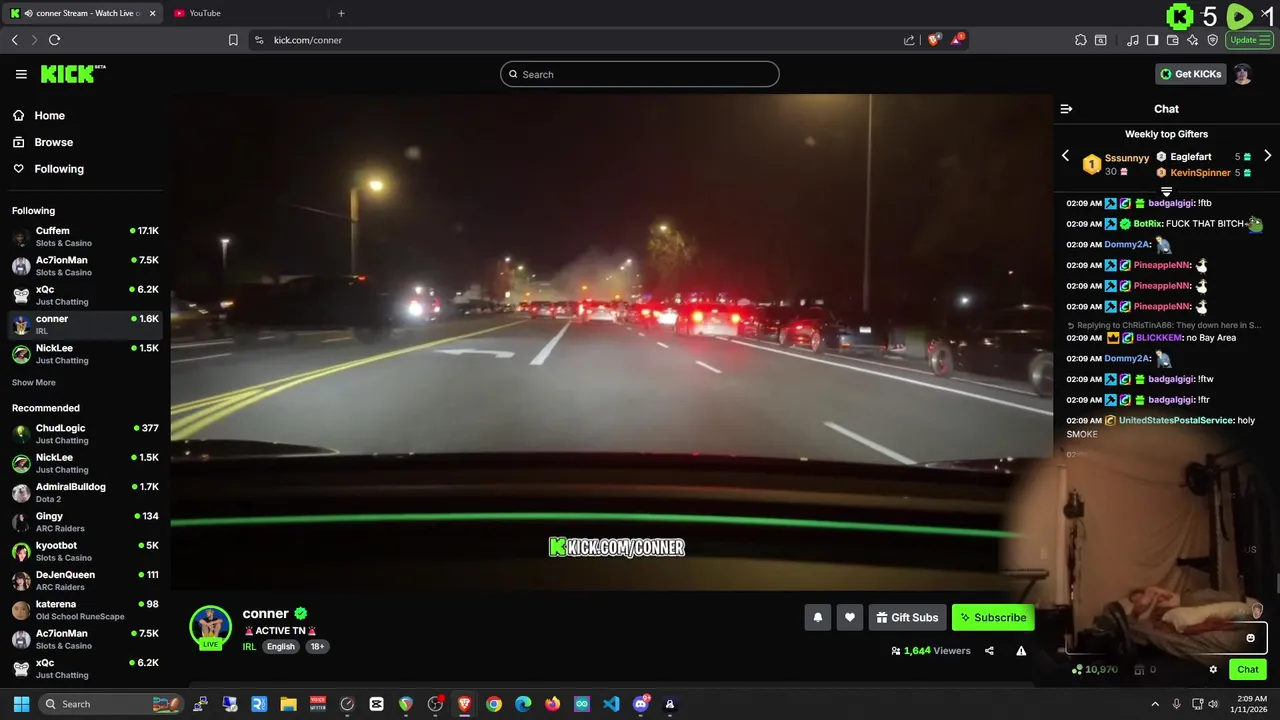Show next weekly top gifters

(x=1267, y=156)
